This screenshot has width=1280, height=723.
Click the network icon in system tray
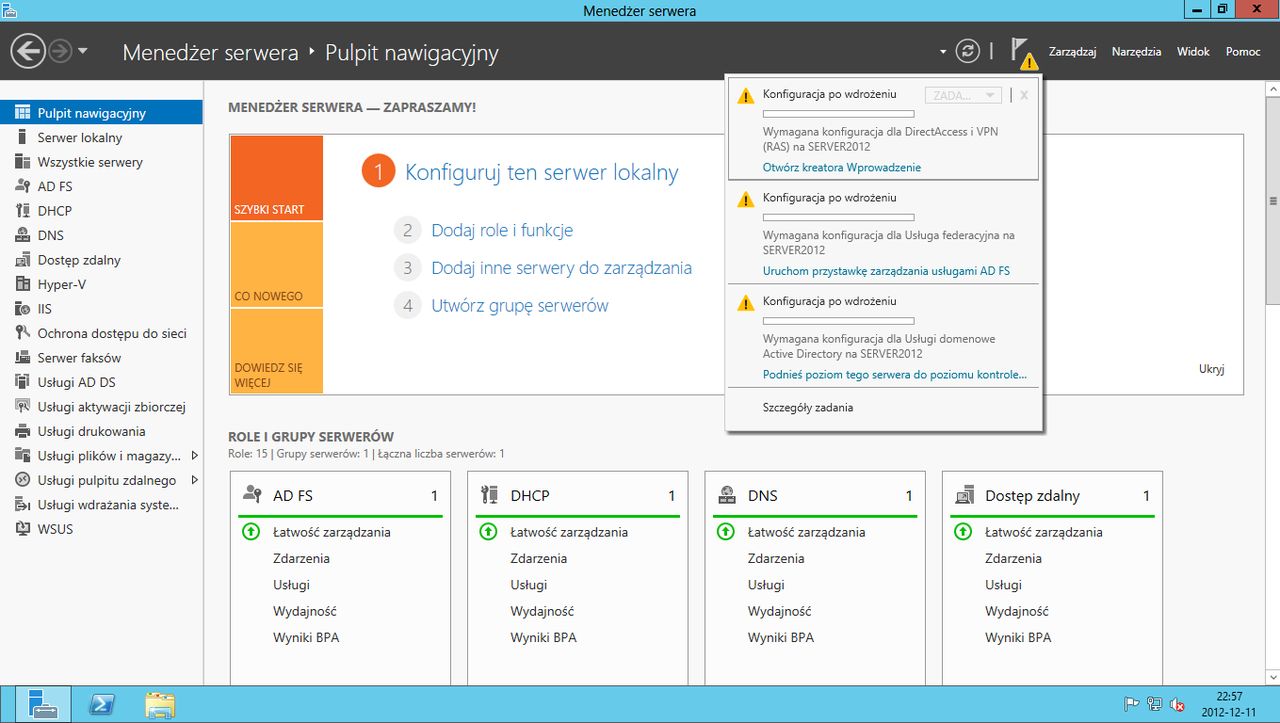tap(1155, 704)
